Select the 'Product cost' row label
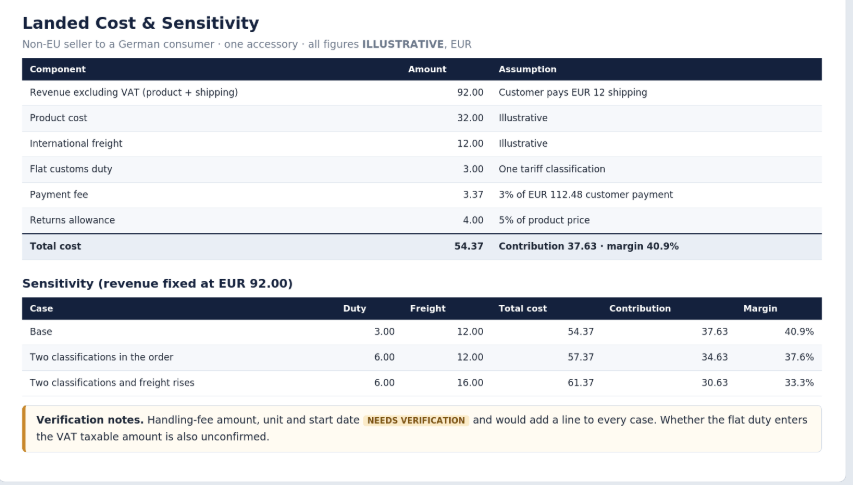The image size is (853, 485). pos(58,118)
